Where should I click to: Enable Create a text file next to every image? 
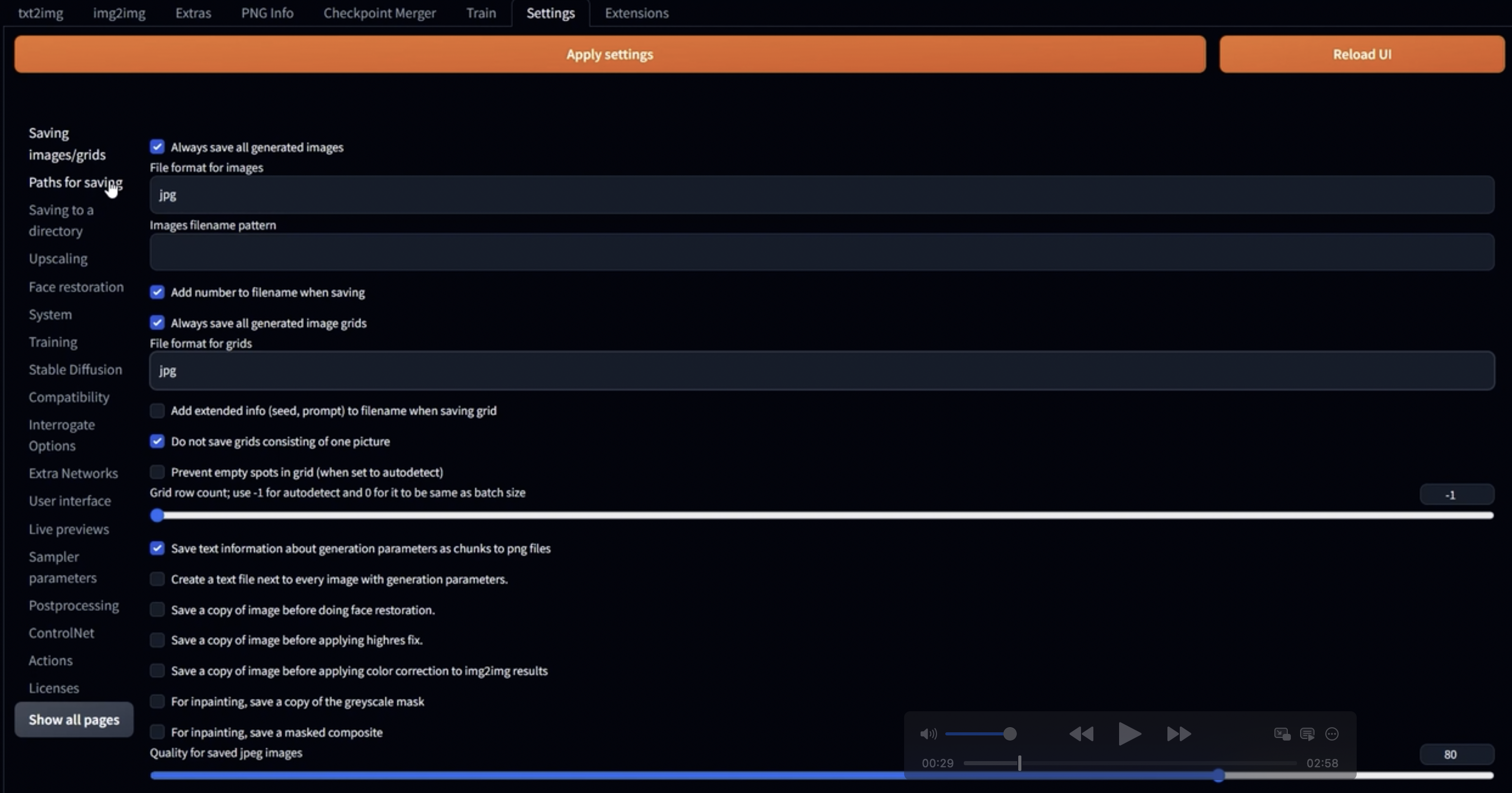click(x=157, y=580)
